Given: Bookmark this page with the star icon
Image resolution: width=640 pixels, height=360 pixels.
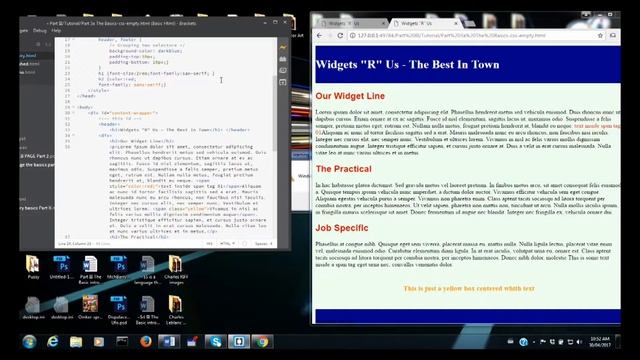Looking at the screenshot, I should tap(600, 36).
